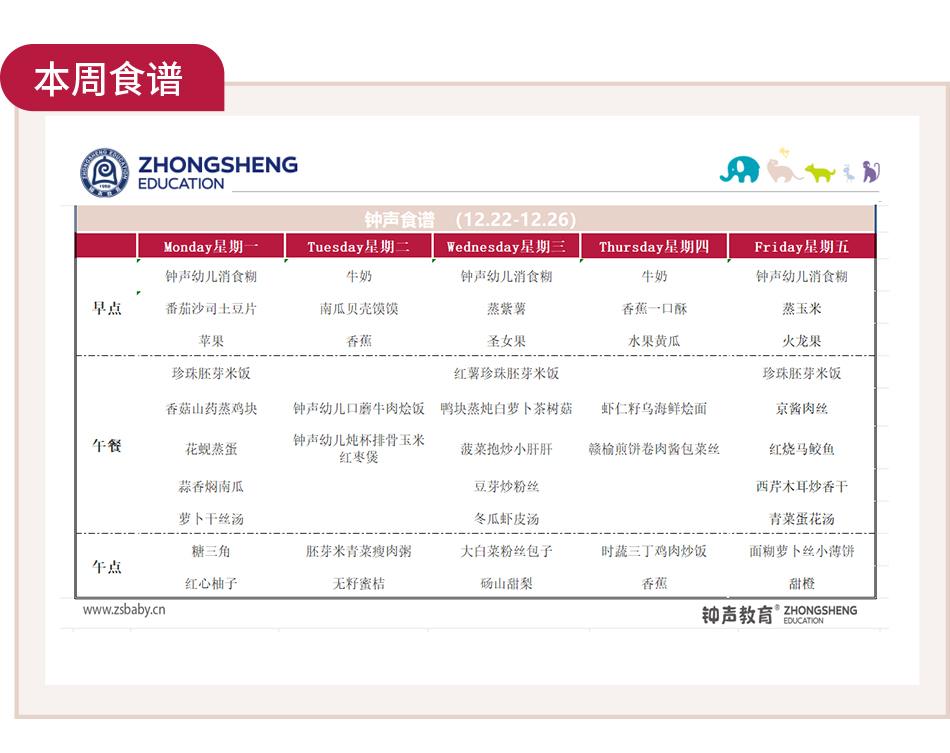Click the 时蔬三丁鸡肉炒饭 cell under Thursday

click(654, 551)
